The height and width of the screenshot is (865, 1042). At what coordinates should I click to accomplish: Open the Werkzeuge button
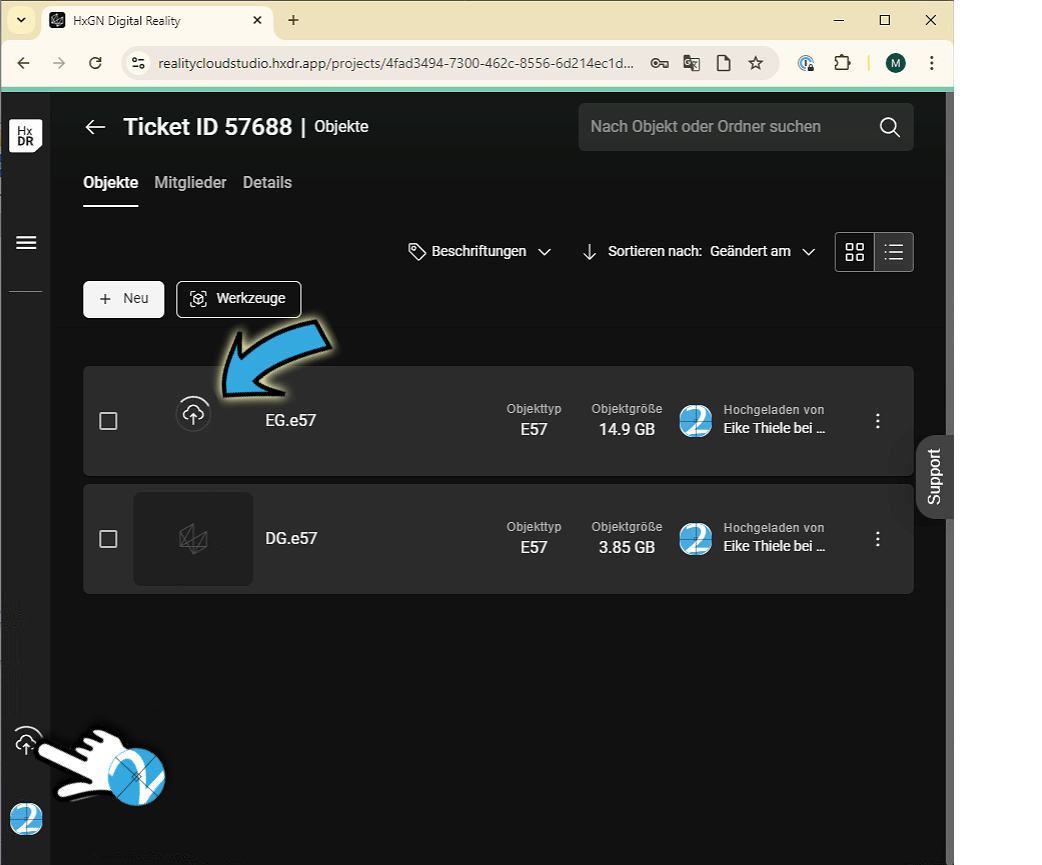[239, 300]
